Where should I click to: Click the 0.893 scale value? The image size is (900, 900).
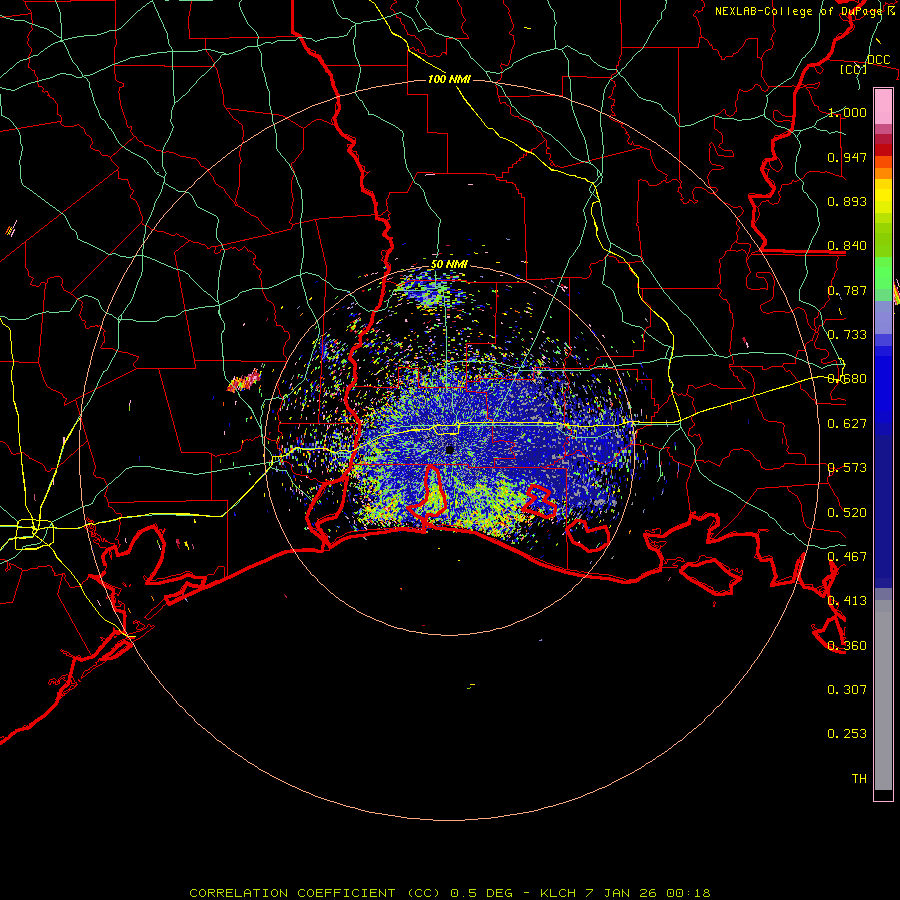click(x=847, y=201)
